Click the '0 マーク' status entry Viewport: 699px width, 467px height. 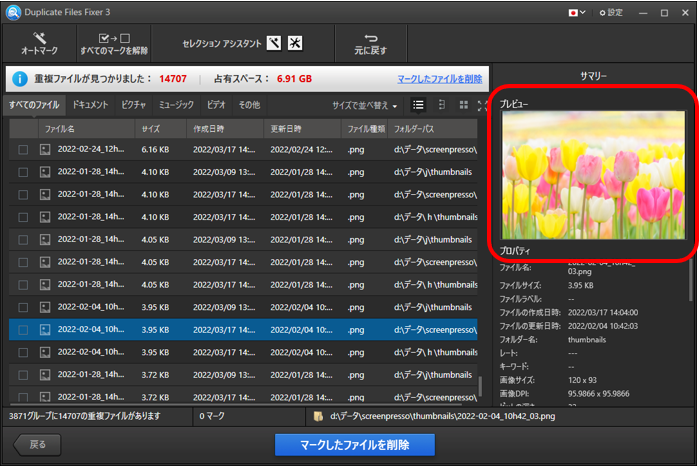click(212, 416)
